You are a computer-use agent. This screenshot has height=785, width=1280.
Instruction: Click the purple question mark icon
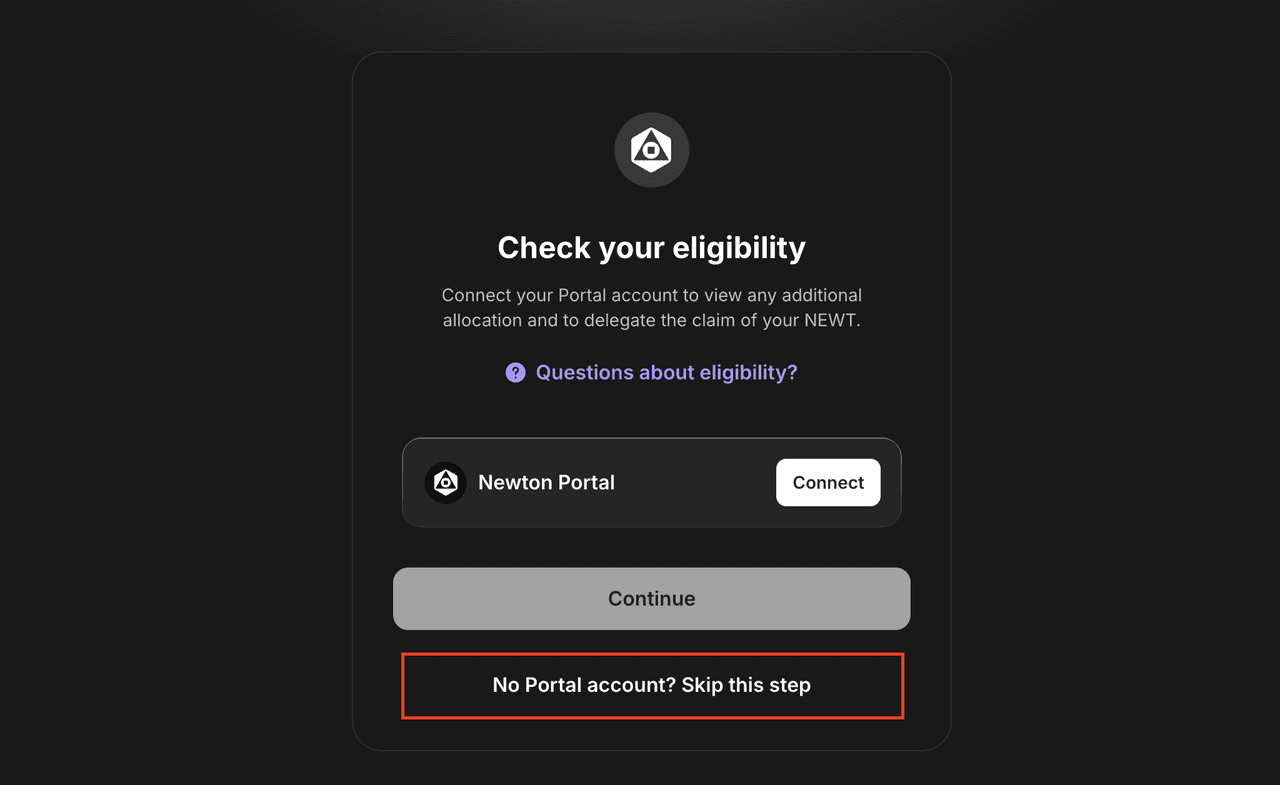tap(515, 373)
